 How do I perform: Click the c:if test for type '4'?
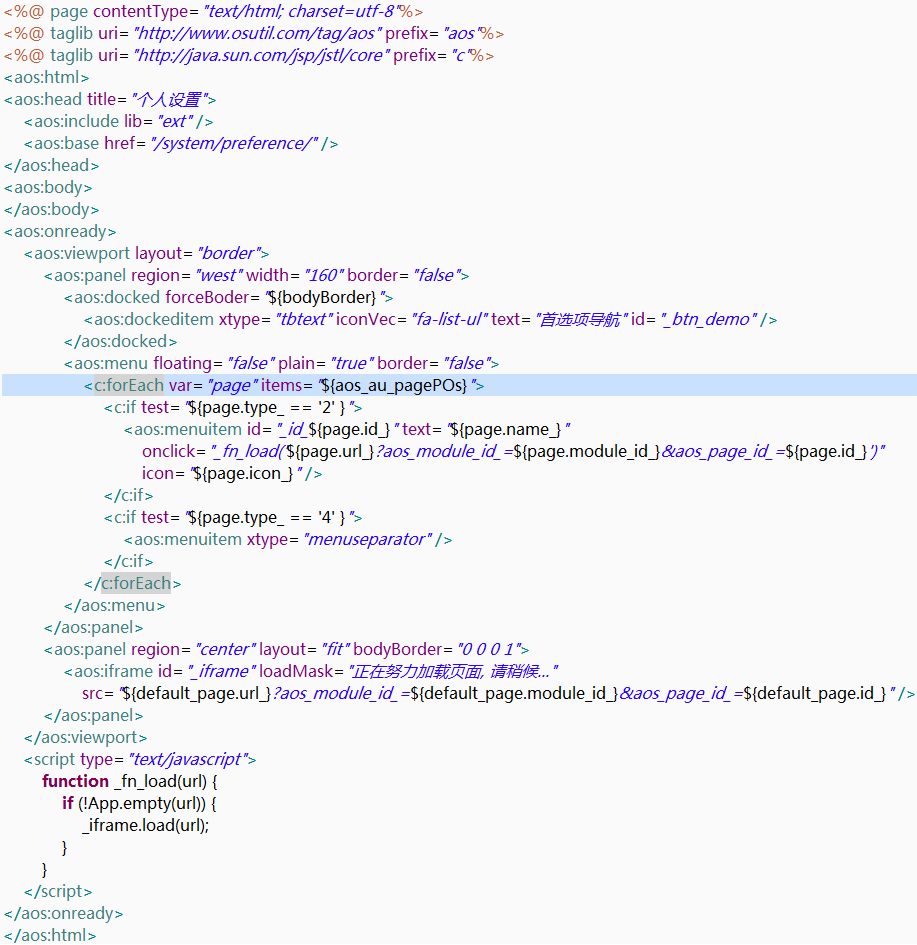click(x=233, y=518)
